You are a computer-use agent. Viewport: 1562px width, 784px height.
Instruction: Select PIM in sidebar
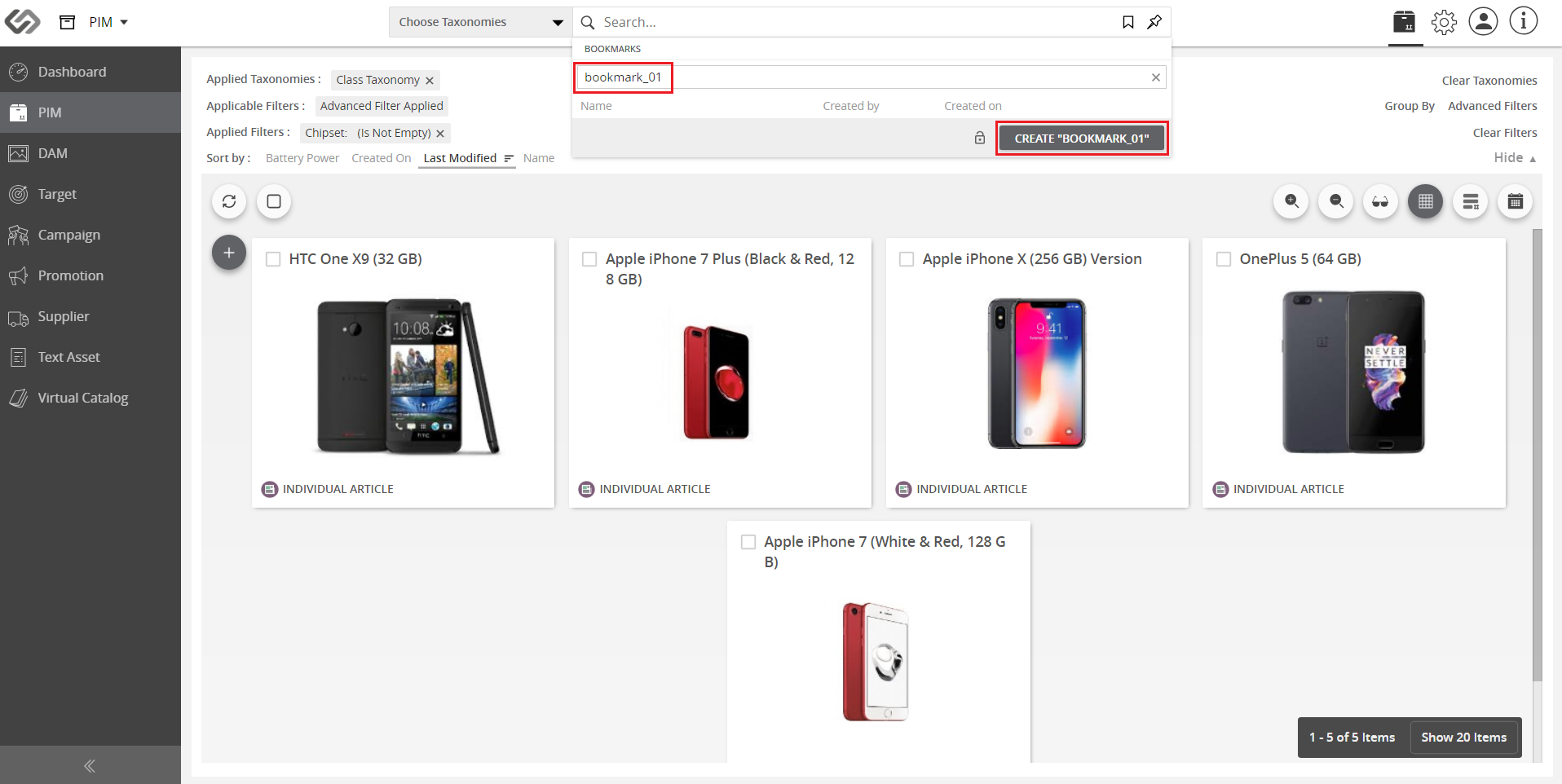point(90,112)
